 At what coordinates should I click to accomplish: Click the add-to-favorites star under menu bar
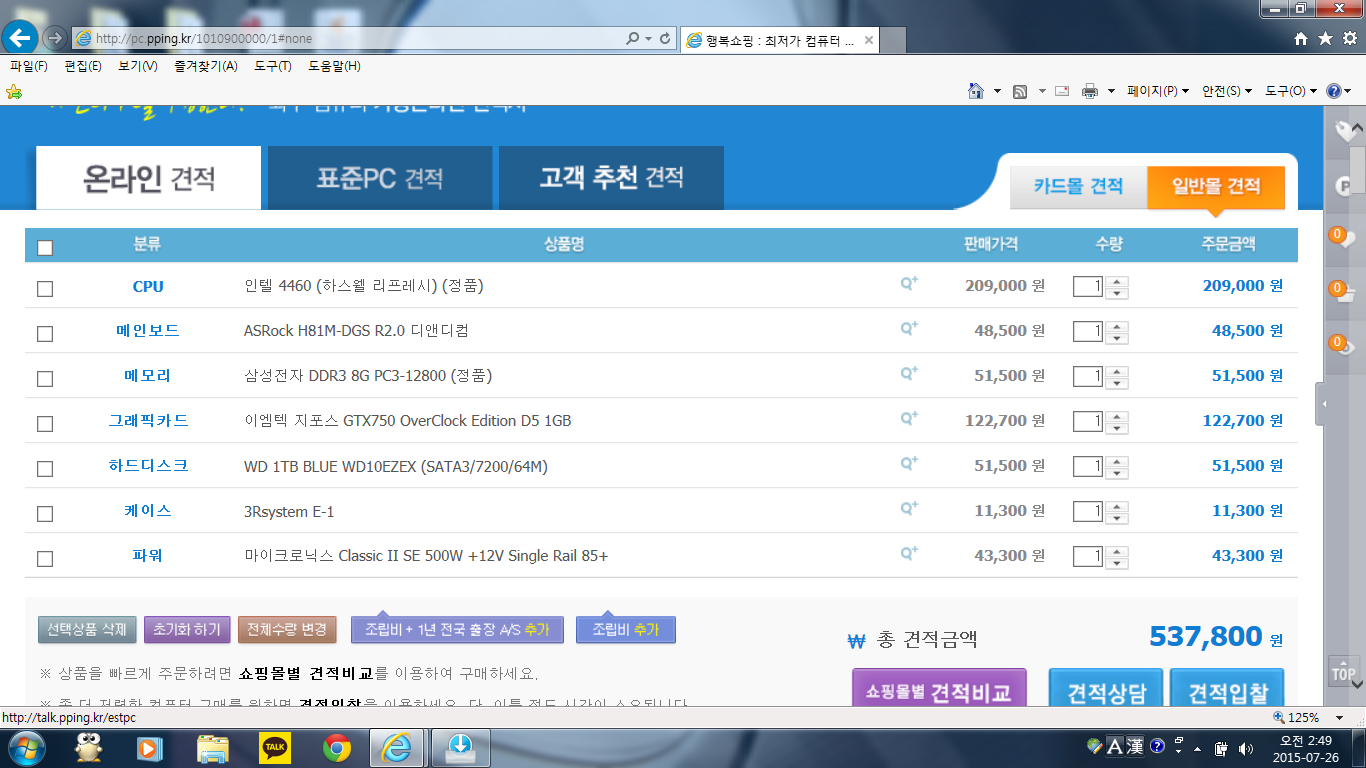pos(14,91)
